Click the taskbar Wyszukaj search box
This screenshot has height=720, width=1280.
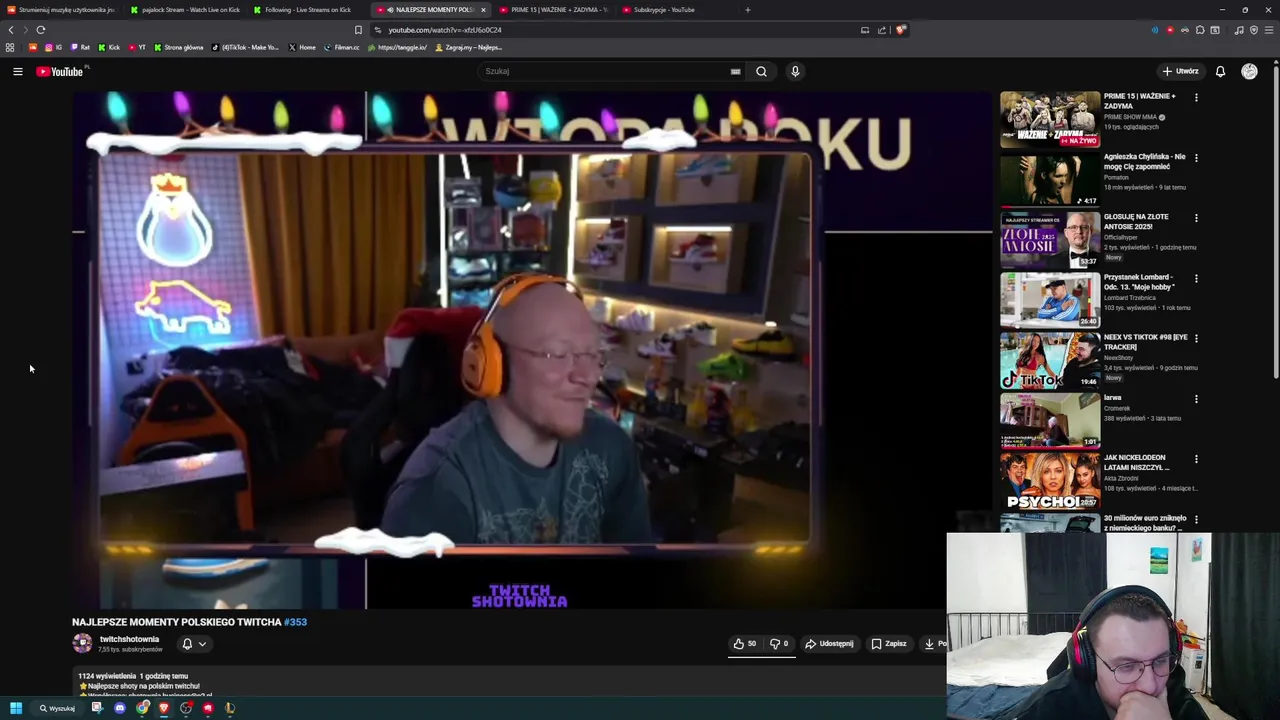(x=58, y=708)
